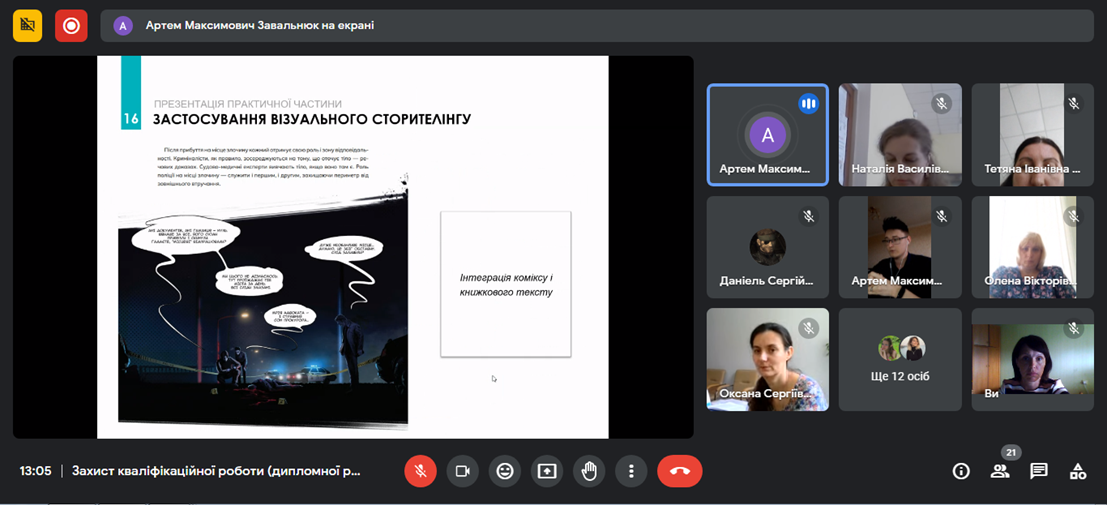Raise your hand
The image size is (1107, 505).
[x=589, y=471]
